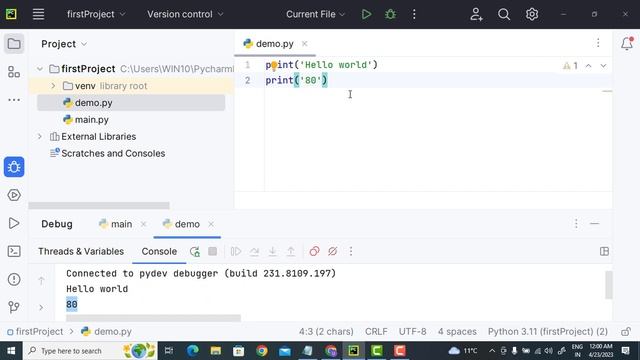The width and height of the screenshot is (640, 360).
Task: Click the warning count indicator
Action: 570,66
